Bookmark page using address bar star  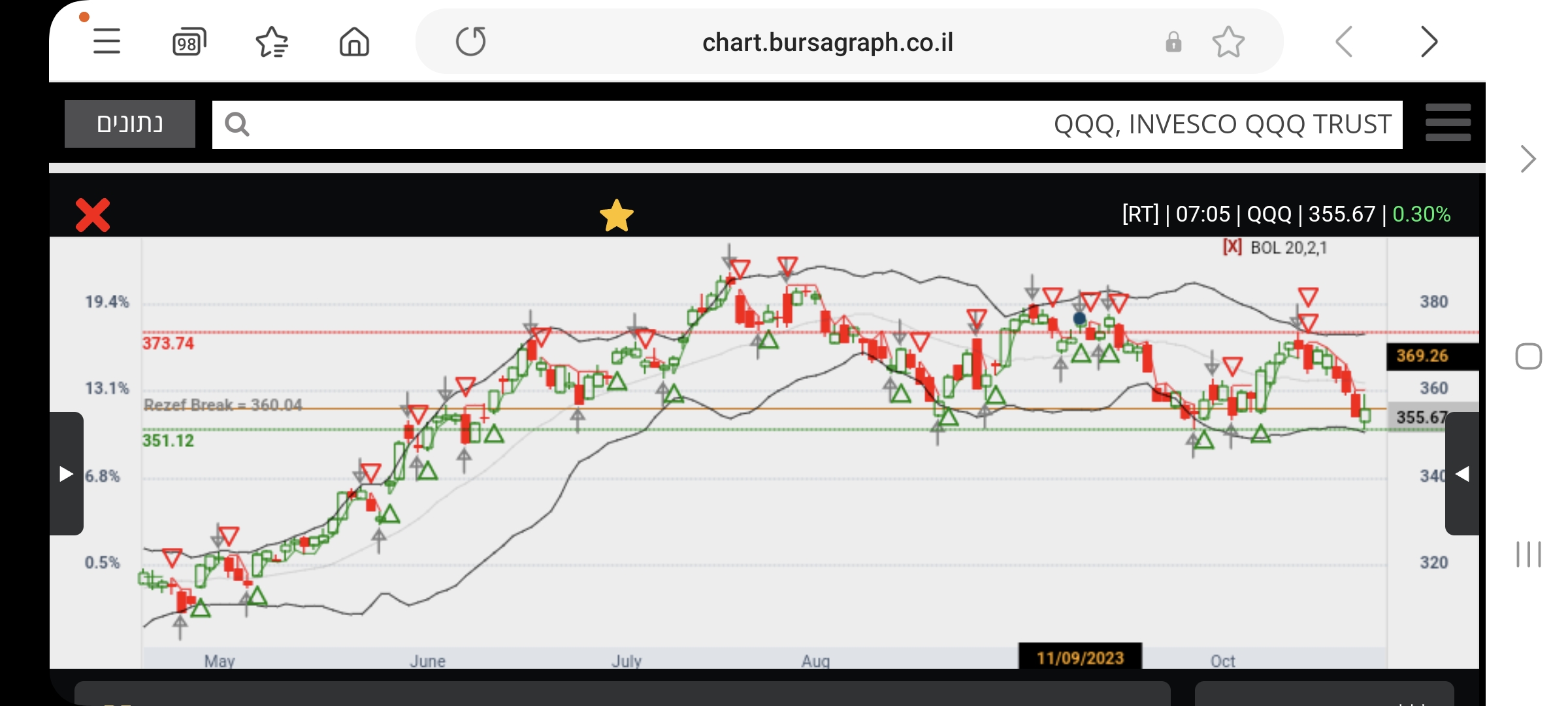tap(1228, 42)
